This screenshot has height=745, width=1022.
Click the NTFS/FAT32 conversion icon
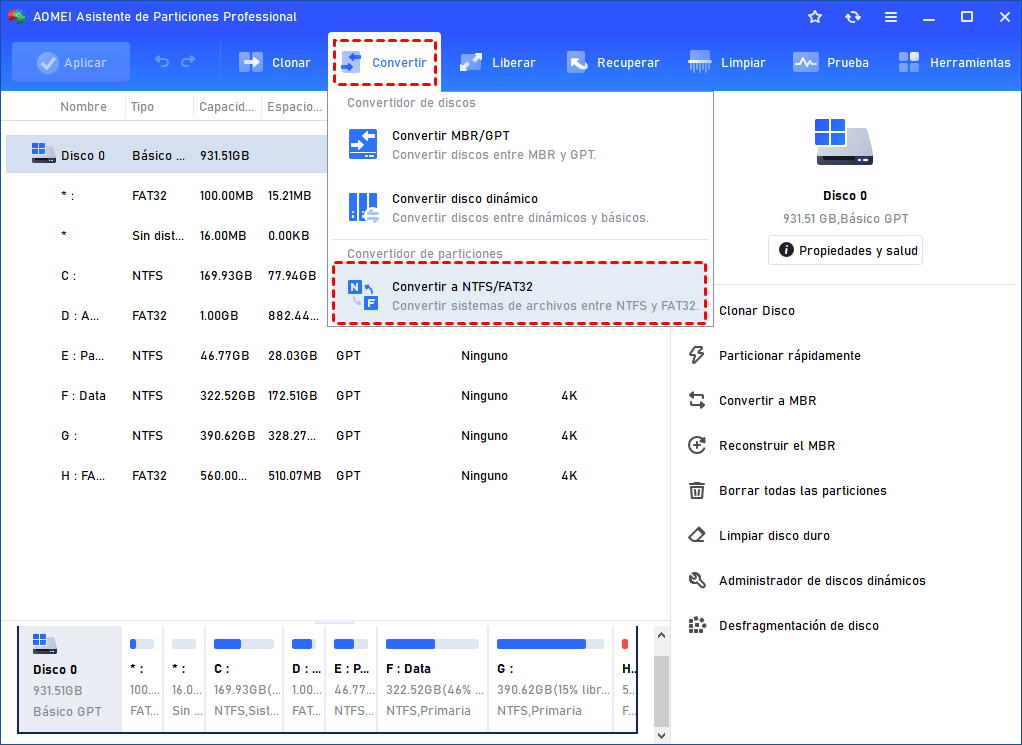pyautogui.click(x=362, y=295)
